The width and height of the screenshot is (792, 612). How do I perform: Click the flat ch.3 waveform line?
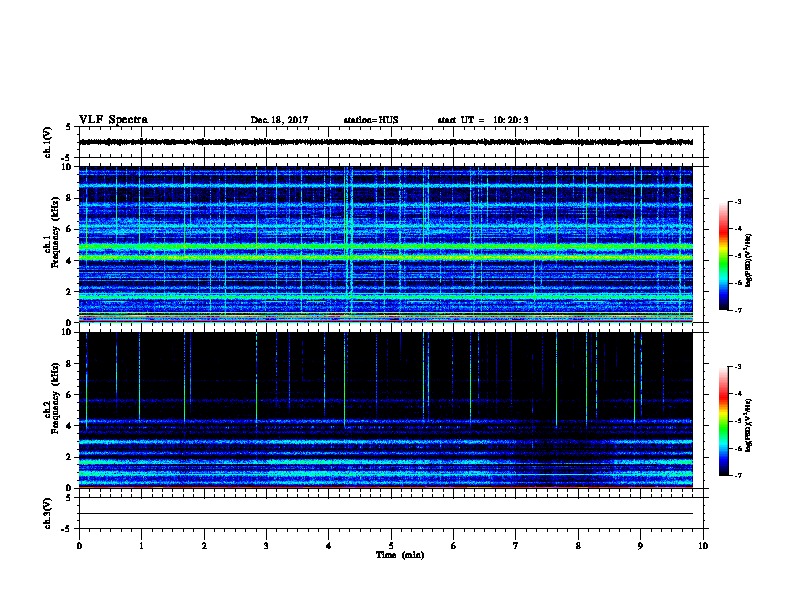pos(386,514)
